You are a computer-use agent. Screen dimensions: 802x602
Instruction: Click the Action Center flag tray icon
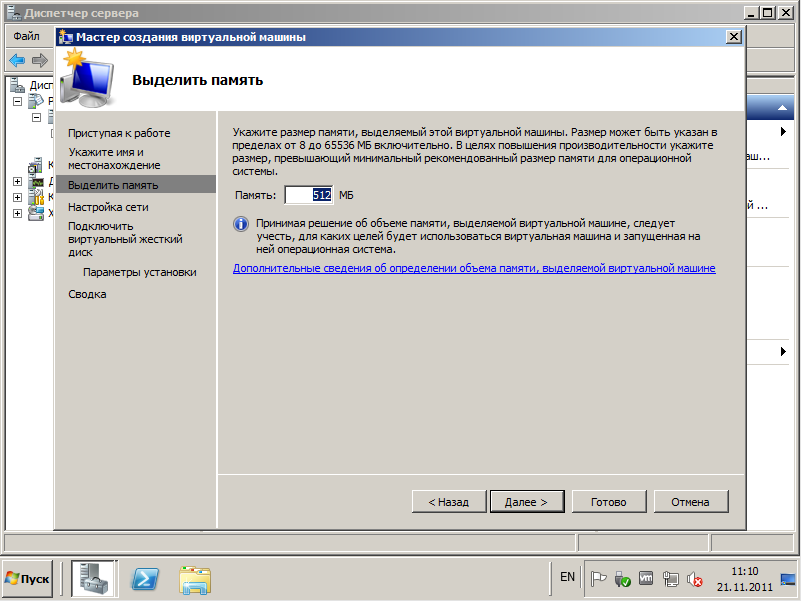pyautogui.click(x=598, y=579)
